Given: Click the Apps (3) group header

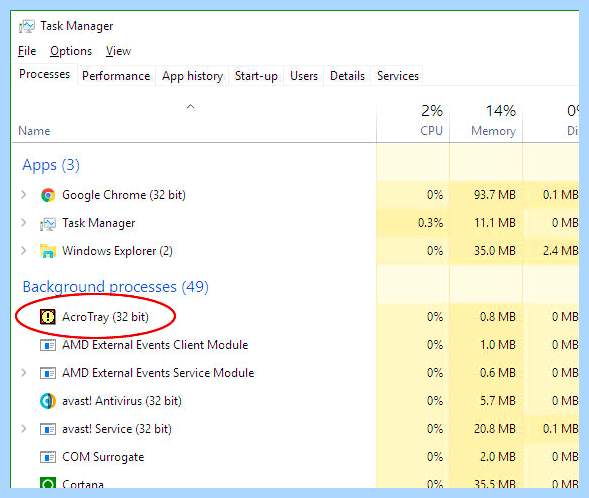Looking at the screenshot, I should pyautogui.click(x=51, y=165).
